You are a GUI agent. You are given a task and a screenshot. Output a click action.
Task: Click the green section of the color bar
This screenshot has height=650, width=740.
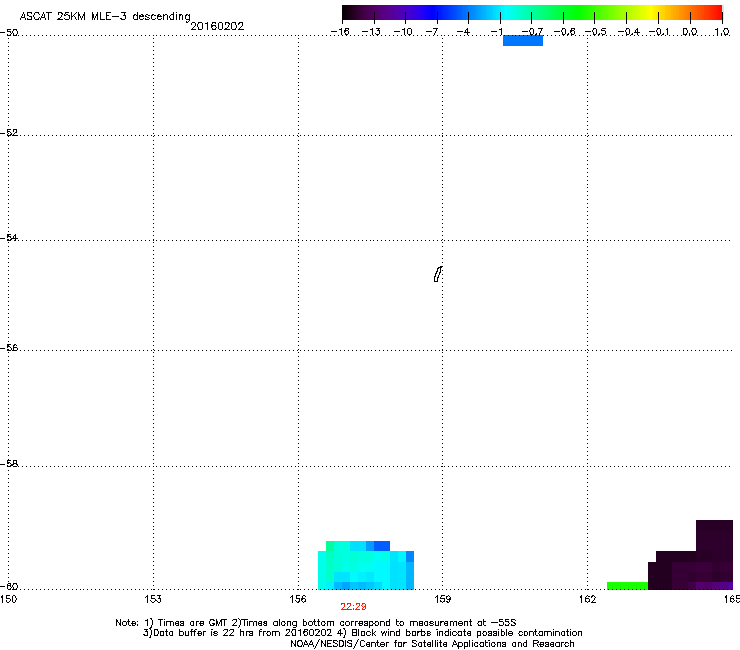pyautogui.click(x=580, y=12)
